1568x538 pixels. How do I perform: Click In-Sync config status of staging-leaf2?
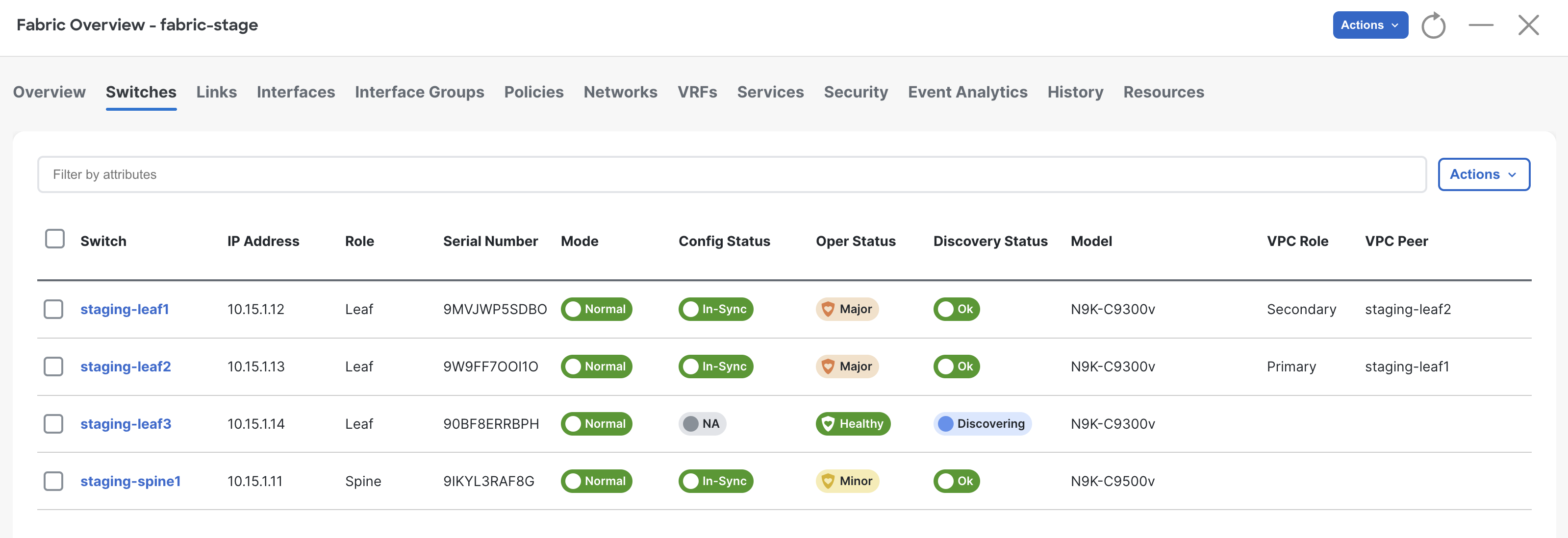coord(716,367)
